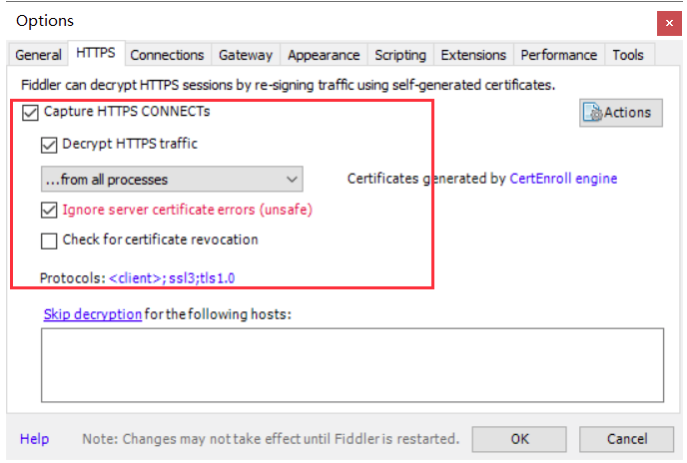Switch to Performance tab
This screenshot has height=463, width=687.
coord(559,55)
